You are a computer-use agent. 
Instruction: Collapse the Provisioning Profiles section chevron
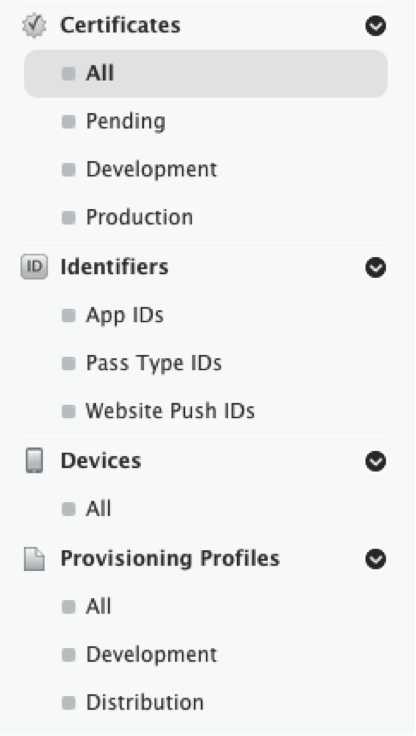point(376,559)
